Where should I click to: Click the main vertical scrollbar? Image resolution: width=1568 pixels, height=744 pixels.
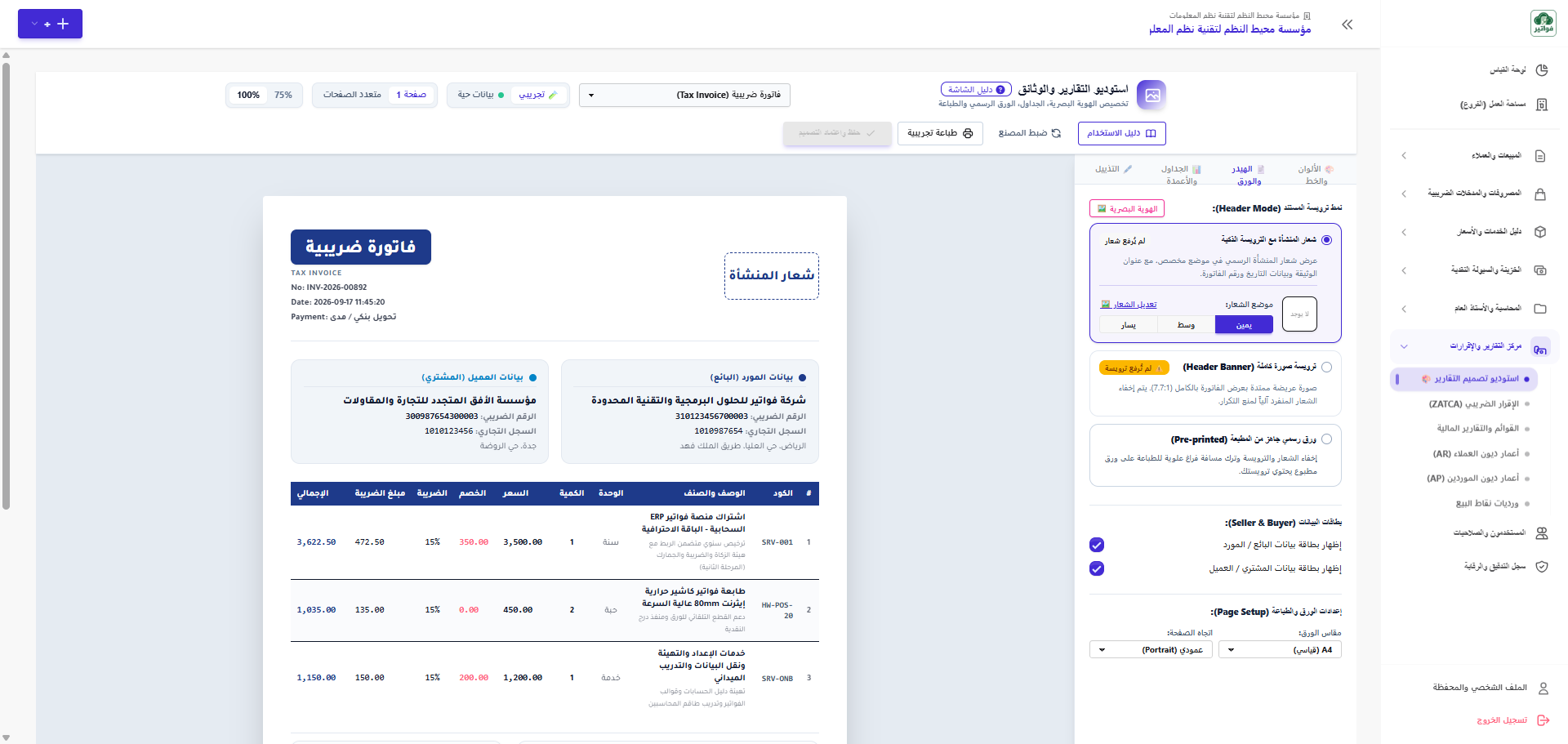click(6, 286)
